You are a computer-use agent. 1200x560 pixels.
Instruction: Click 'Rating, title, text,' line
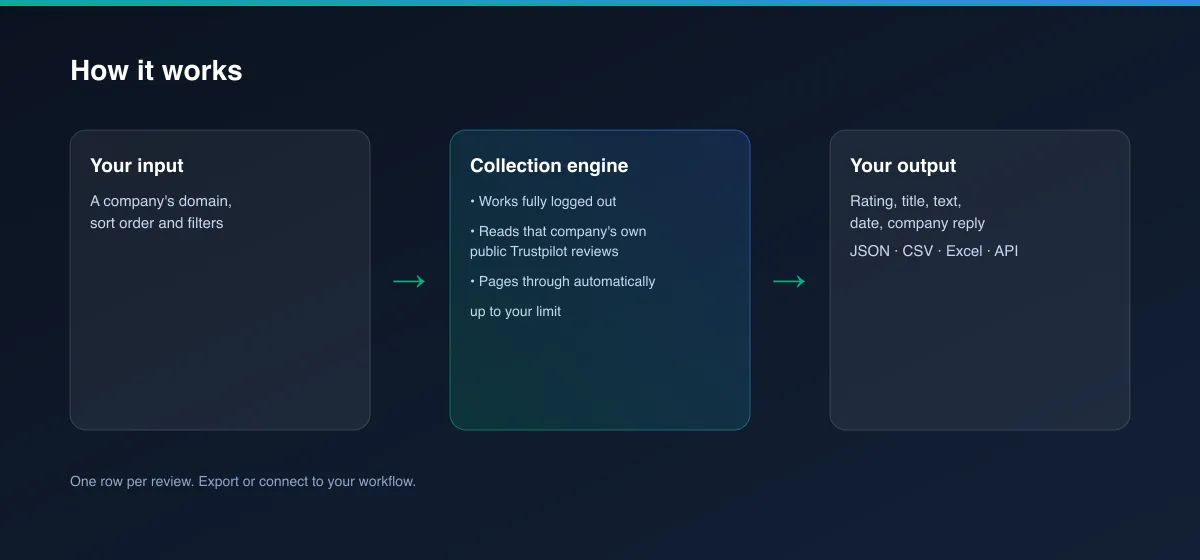[x=906, y=201]
